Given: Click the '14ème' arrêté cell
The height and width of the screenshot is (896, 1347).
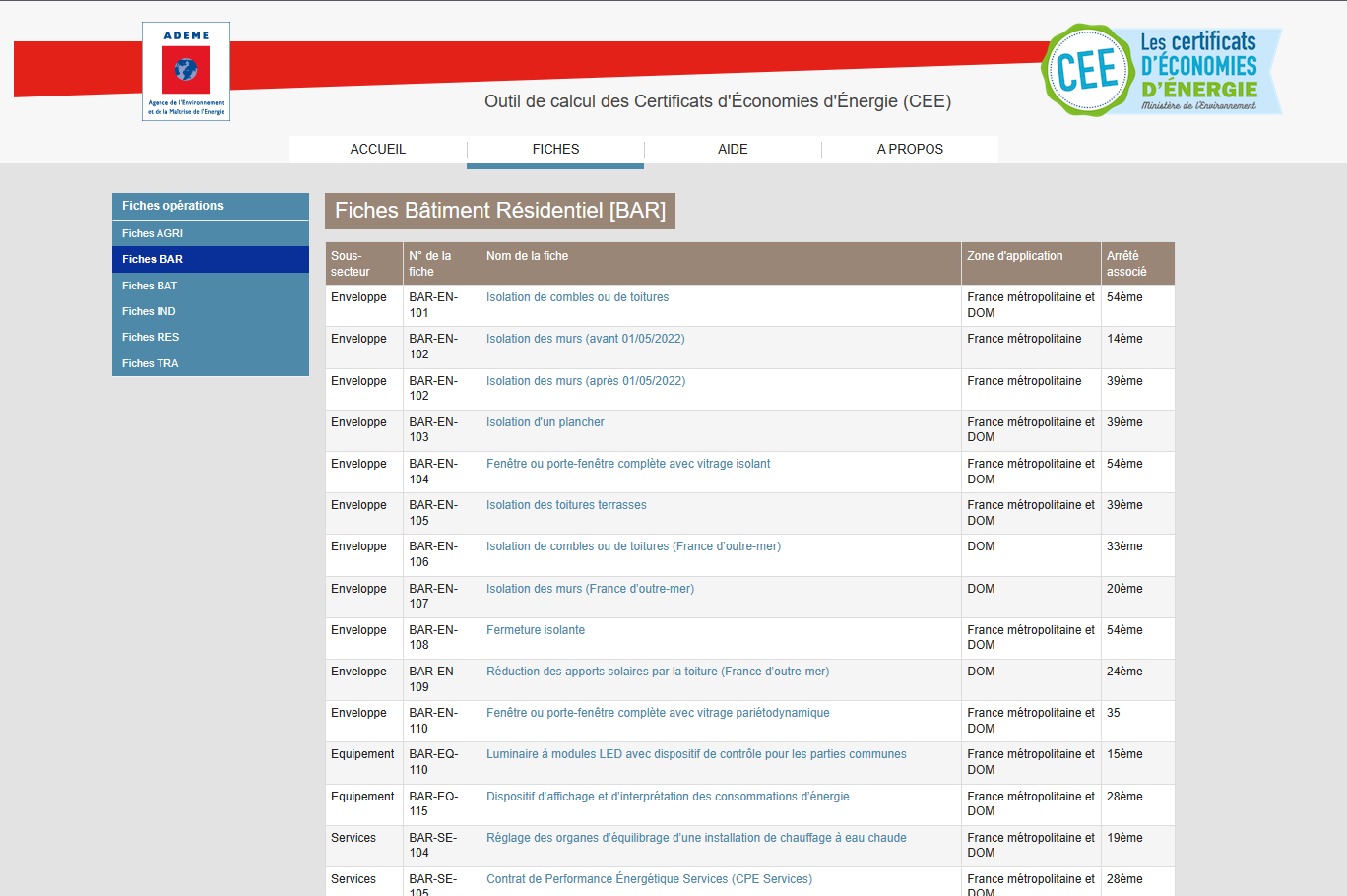Looking at the screenshot, I should click(x=1137, y=348).
